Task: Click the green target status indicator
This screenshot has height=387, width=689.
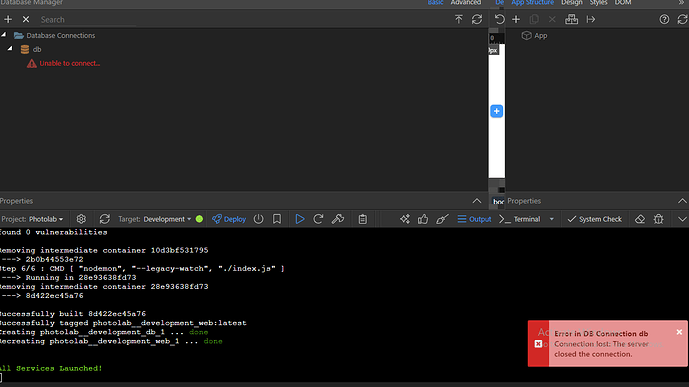Action: [199, 219]
